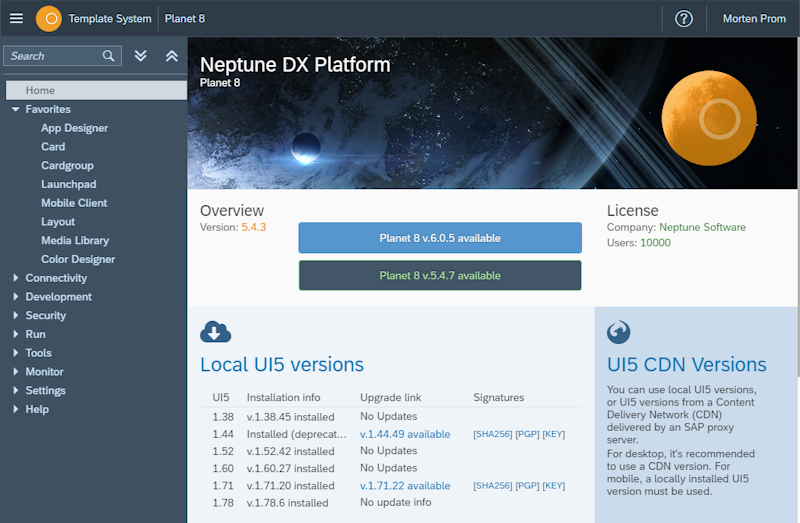Screen dimensions: 800x523
Task: Open the v.1.44.49 available upgrade link
Action: click(x=405, y=434)
